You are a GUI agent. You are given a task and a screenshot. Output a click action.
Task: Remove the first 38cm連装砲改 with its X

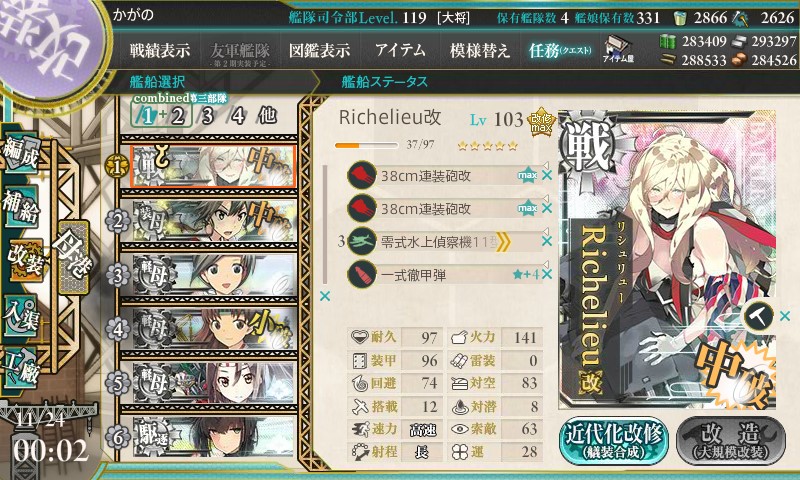click(x=547, y=175)
